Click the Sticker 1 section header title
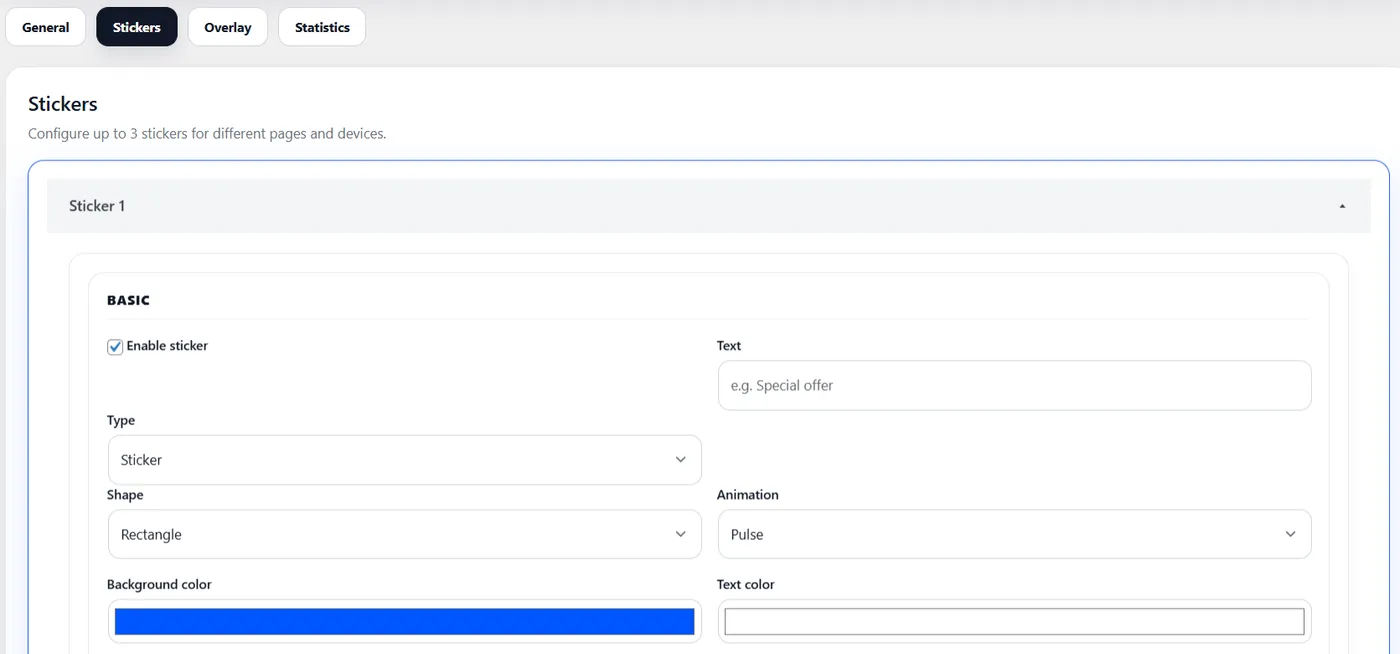This screenshot has height=654, width=1400. click(x=97, y=206)
